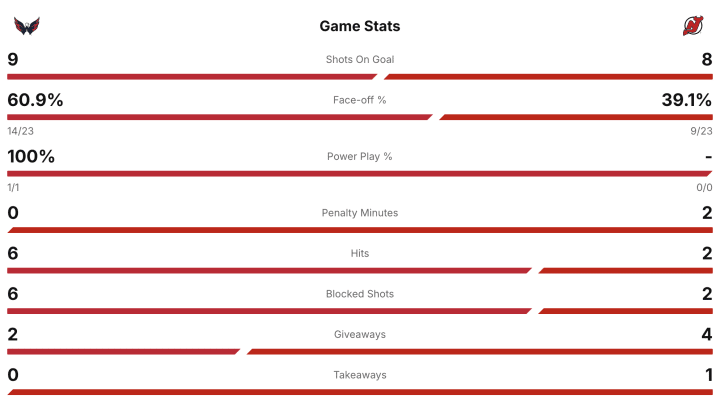Click the Giveaways stat label
This screenshot has width=720, height=403.
tap(360, 334)
